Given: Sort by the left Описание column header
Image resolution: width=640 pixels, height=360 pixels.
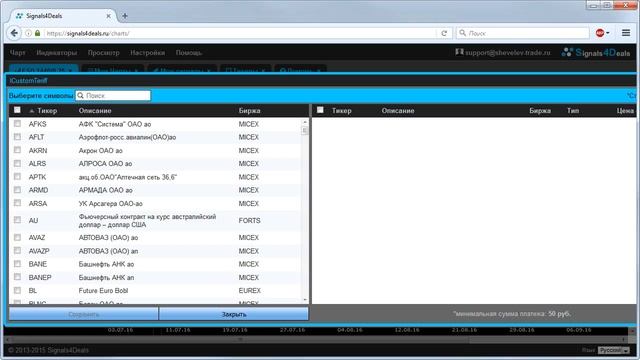Looking at the screenshot, I should pyautogui.click(x=95, y=111).
